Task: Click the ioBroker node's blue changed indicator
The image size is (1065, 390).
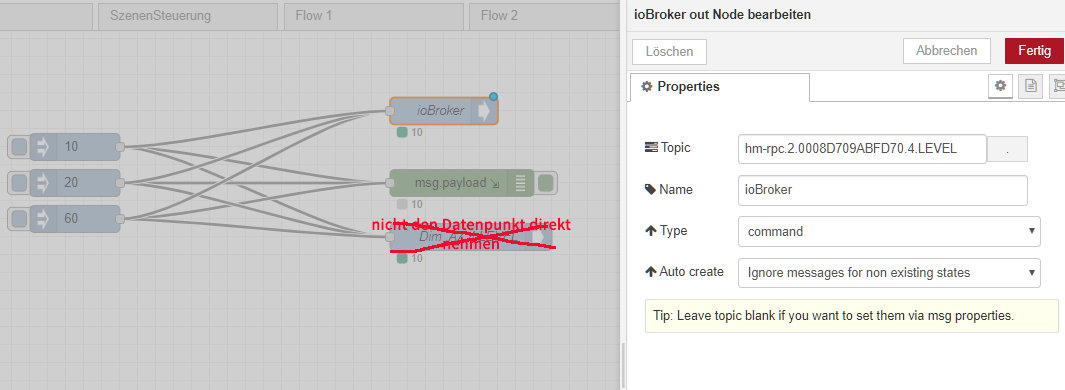Action: 493,96
